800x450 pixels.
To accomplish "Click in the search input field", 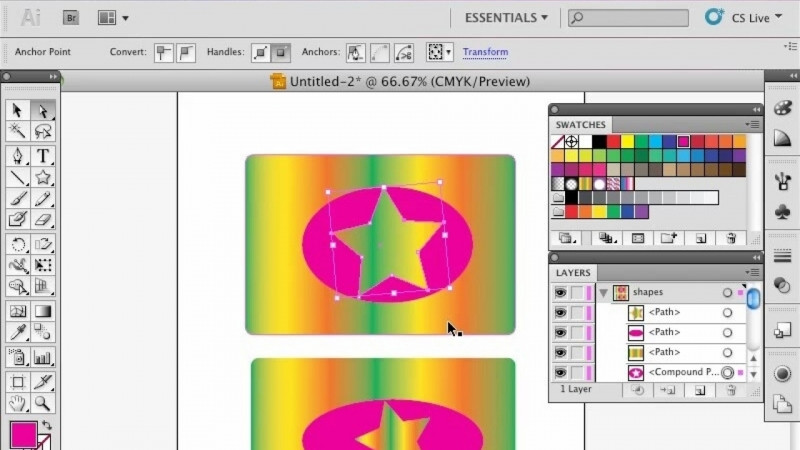I will (x=628, y=18).
